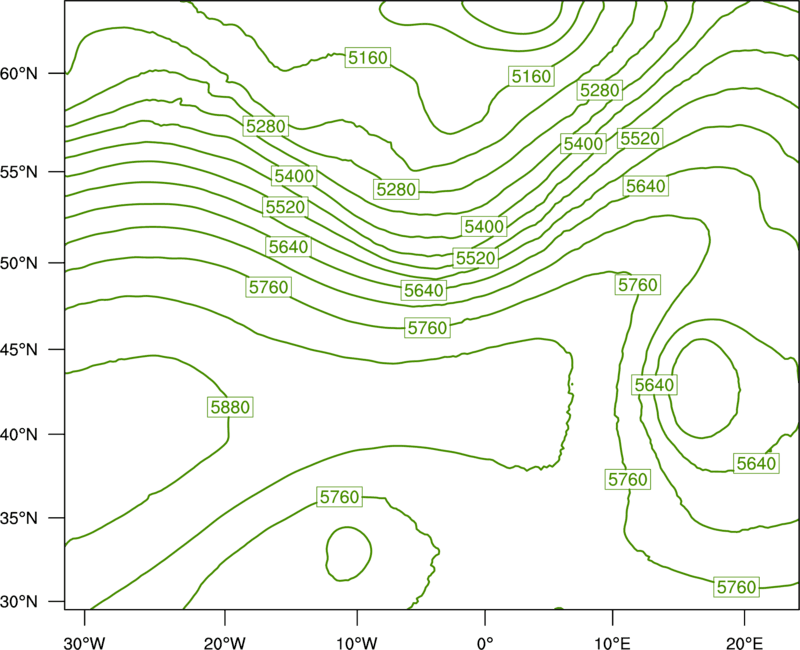Pick the 40°N latitude tick label

19,435
